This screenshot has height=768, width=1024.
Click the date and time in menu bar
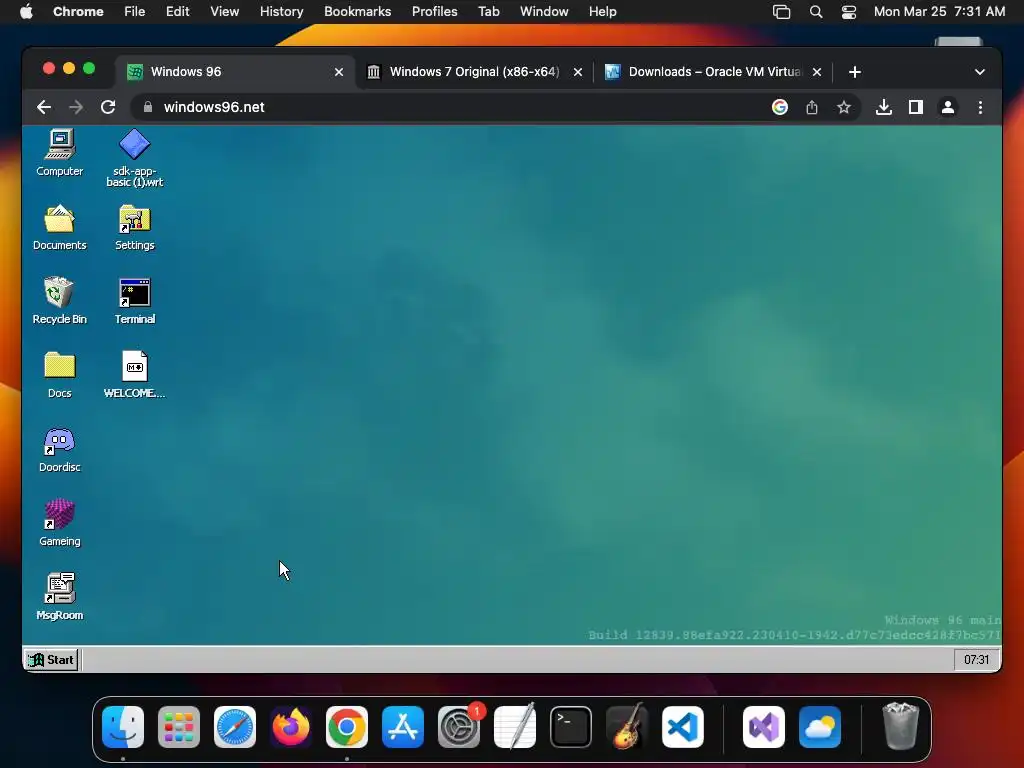[939, 11]
